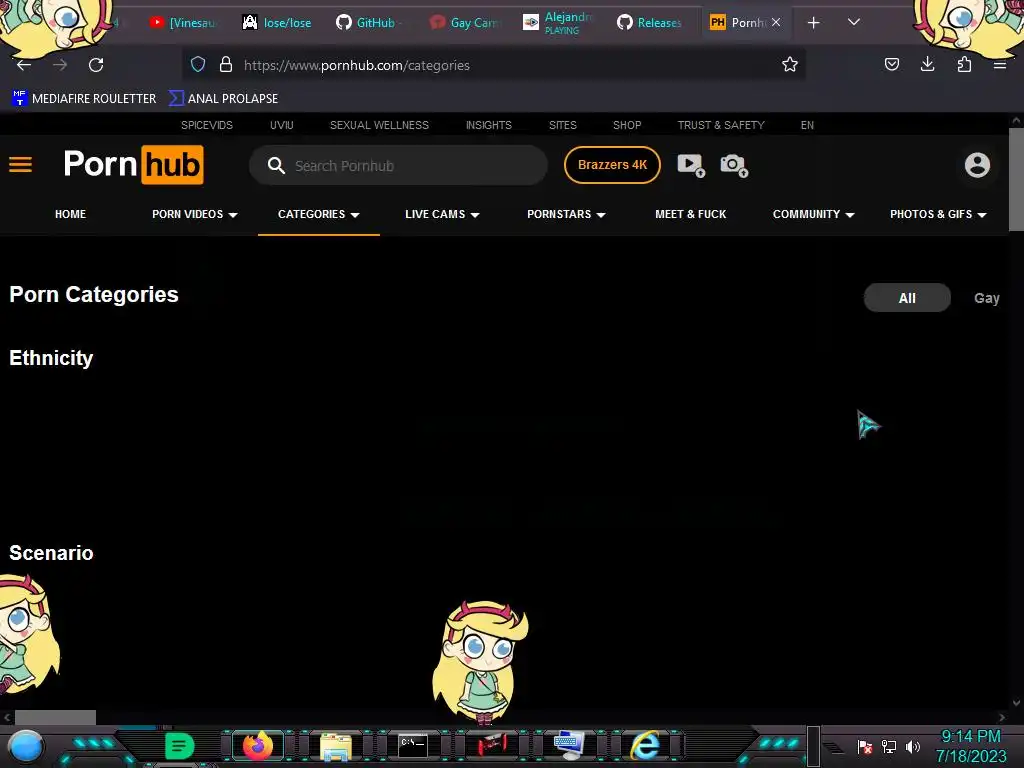Bookmark this page with the star icon
Screen dimensions: 1024x768
coord(790,65)
